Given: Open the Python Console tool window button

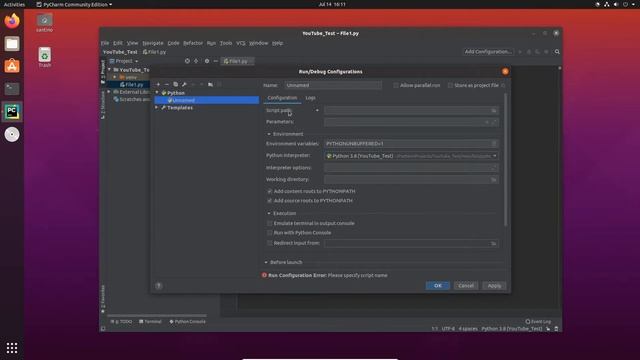Looking at the screenshot, I should click(x=187, y=322).
